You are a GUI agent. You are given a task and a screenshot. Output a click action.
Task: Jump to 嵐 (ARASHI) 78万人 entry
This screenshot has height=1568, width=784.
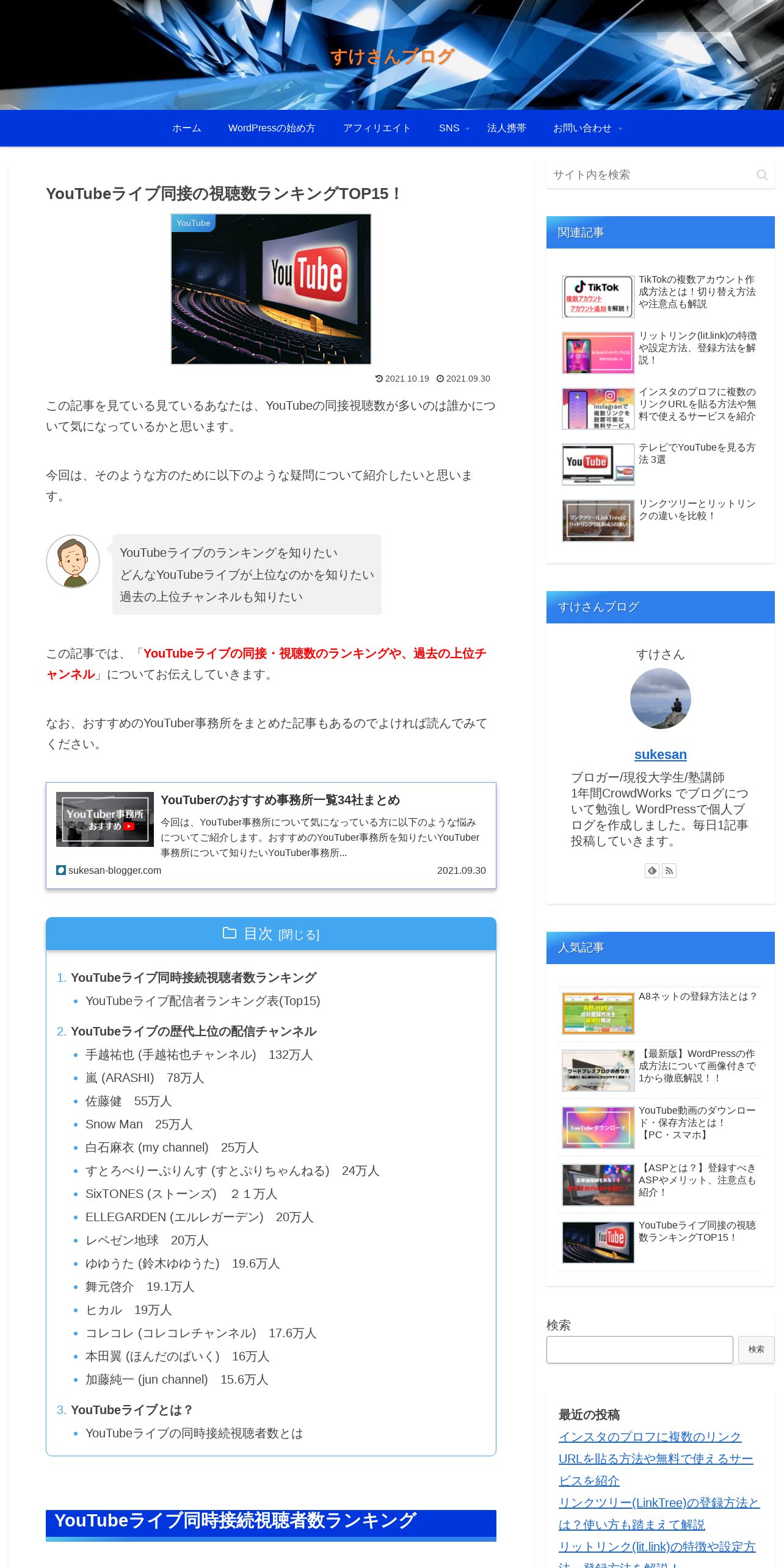pyautogui.click(x=145, y=1078)
